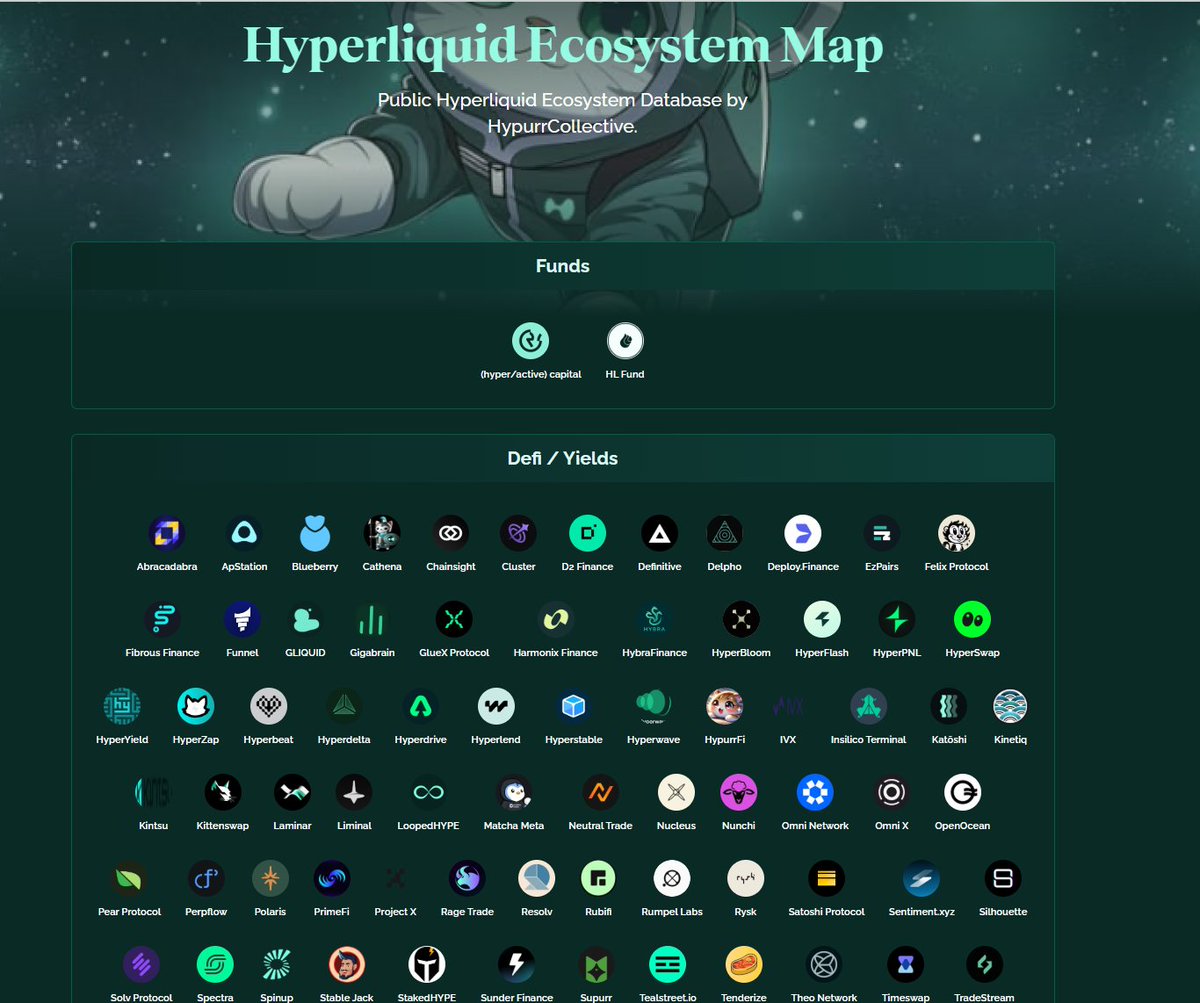Select the Abracadabra project icon

pos(167,534)
